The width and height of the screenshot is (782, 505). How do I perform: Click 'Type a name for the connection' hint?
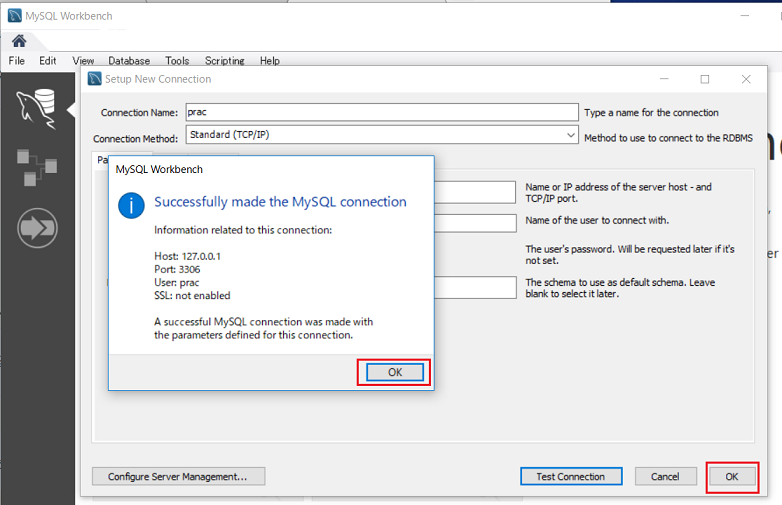(651, 113)
